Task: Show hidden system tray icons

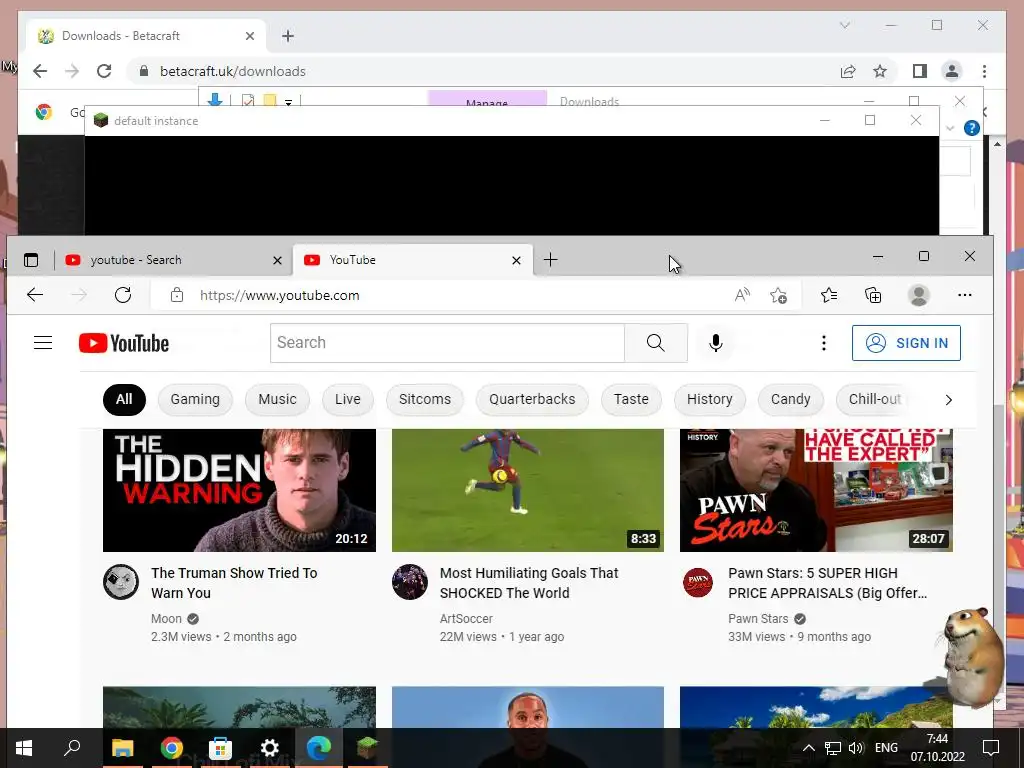Action: coord(808,748)
